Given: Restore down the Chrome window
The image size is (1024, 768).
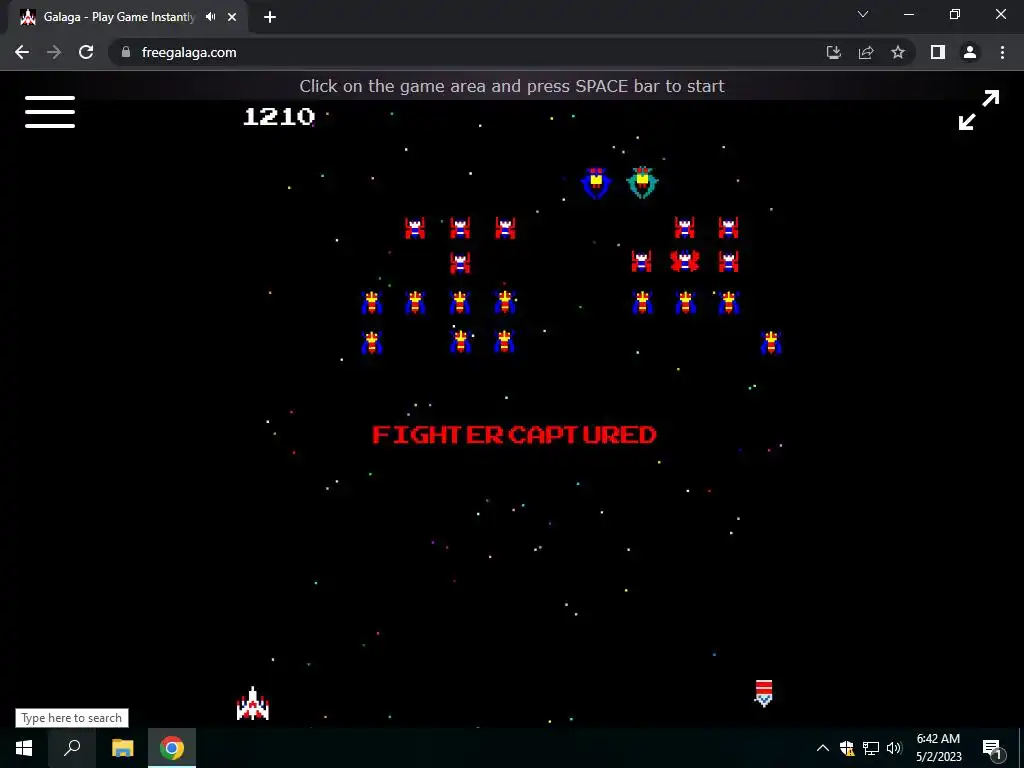Looking at the screenshot, I should pyautogui.click(x=955, y=14).
